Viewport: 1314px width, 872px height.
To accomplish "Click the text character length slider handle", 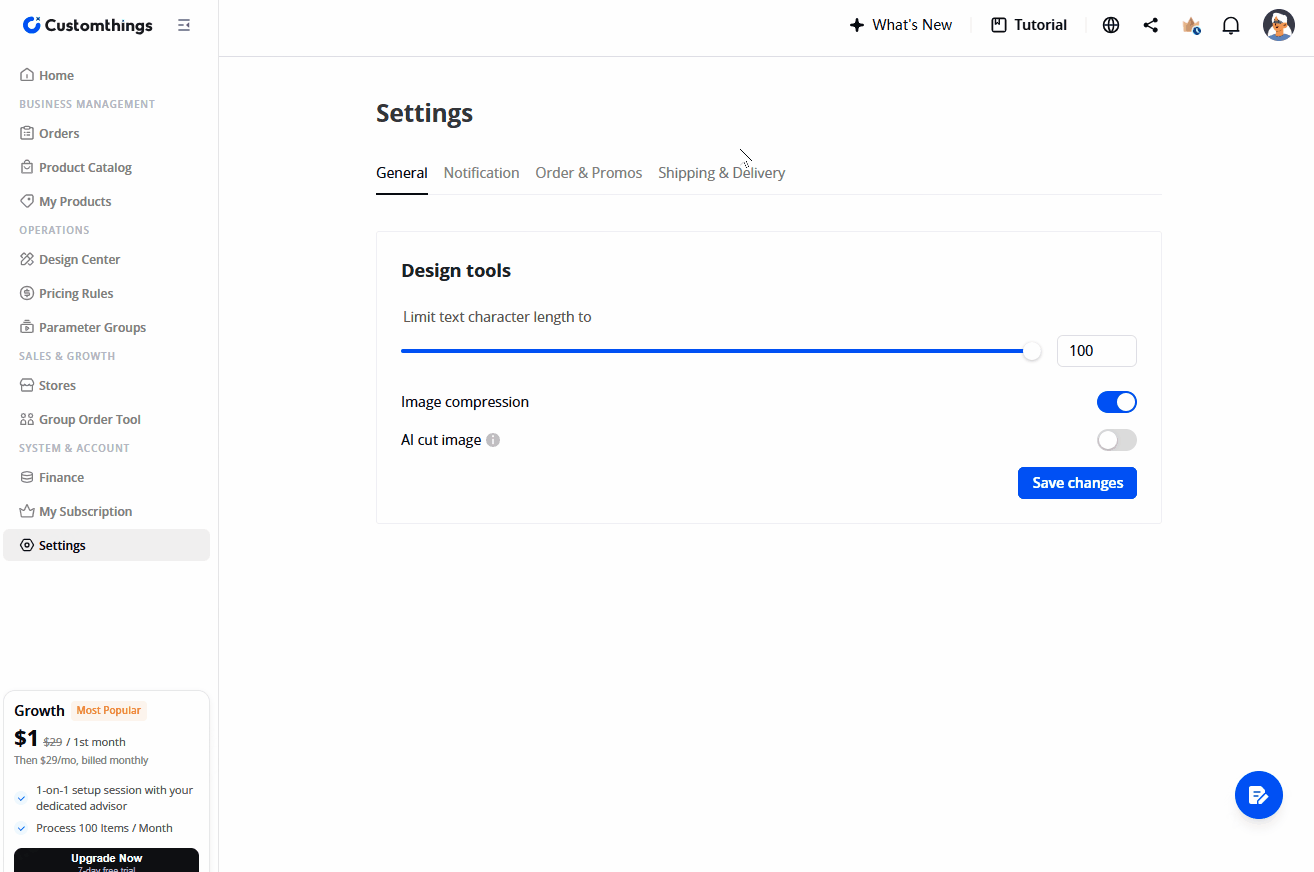I will coord(1032,351).
